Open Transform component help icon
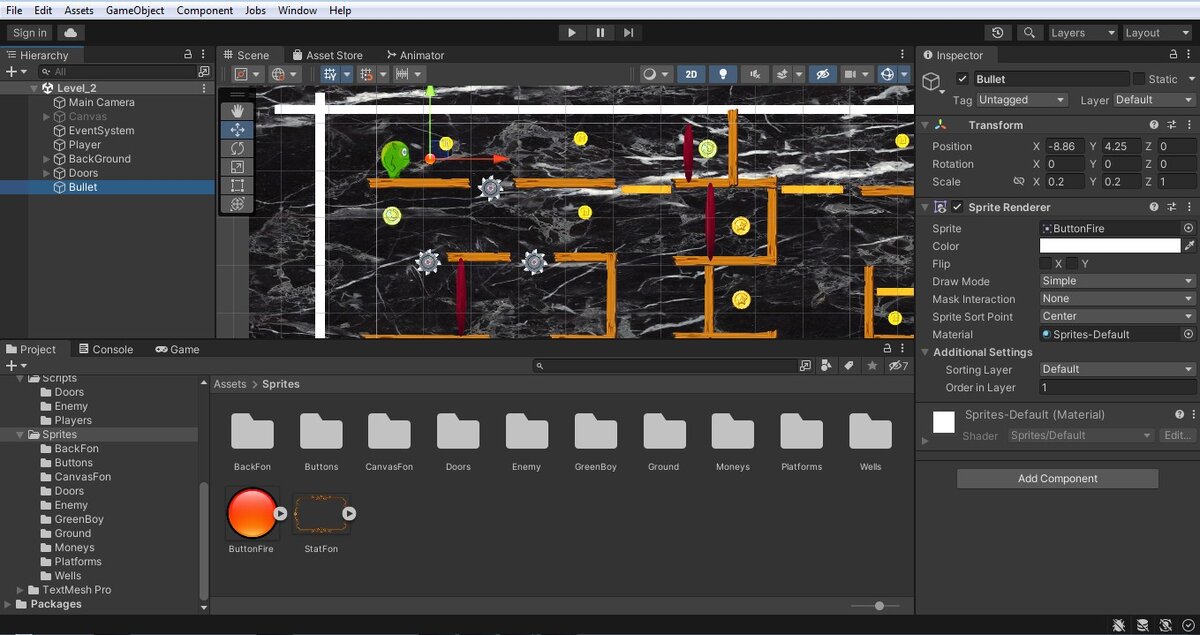This screenshot has height=635, width=1200. [1154, 125]
